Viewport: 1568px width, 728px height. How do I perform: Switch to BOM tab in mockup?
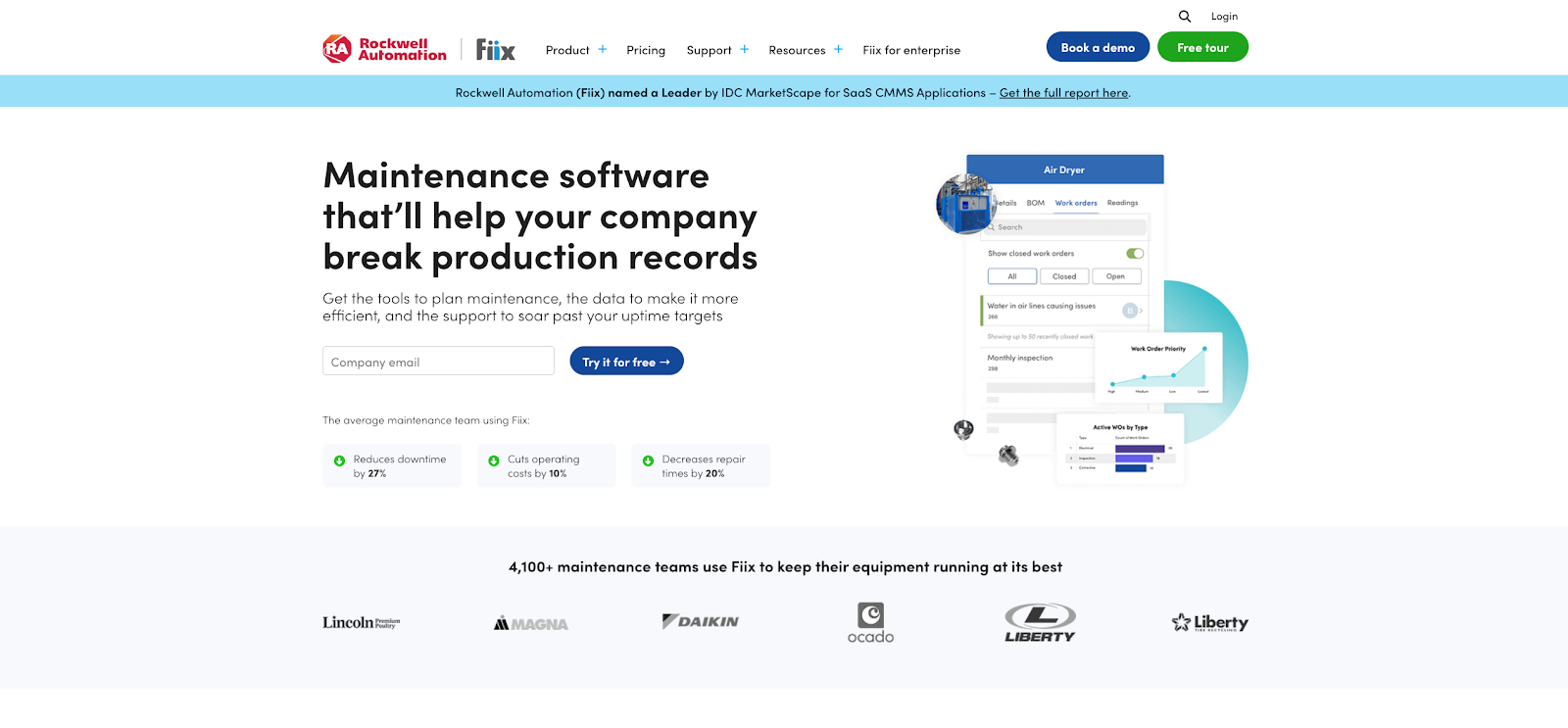(x=1036, y=203)
